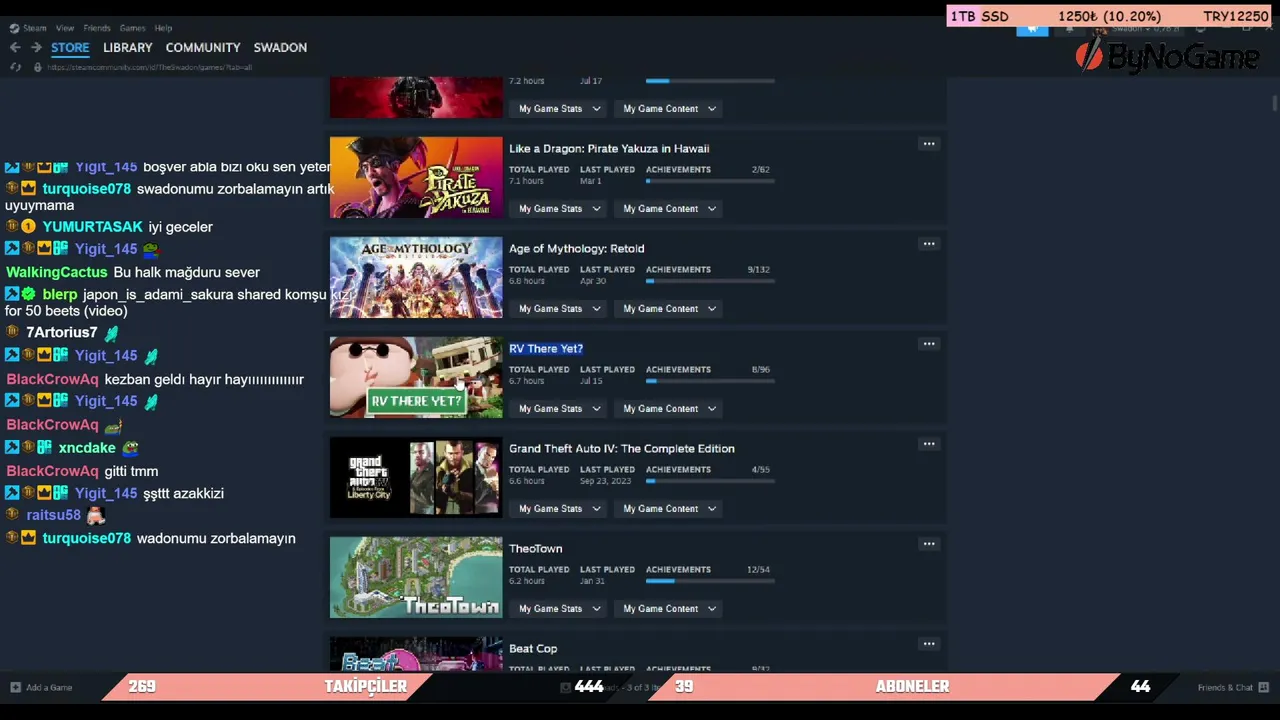Click the Friends & Chat label

coord(1225,688)
